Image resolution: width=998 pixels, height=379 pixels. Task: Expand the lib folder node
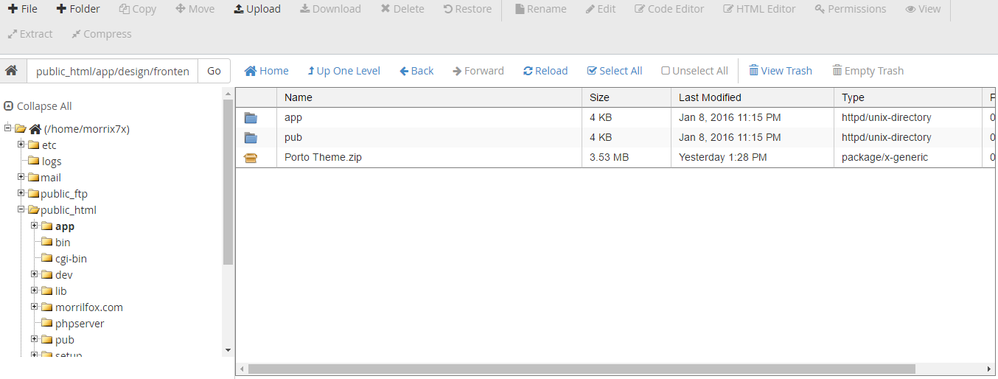[35, 290]
